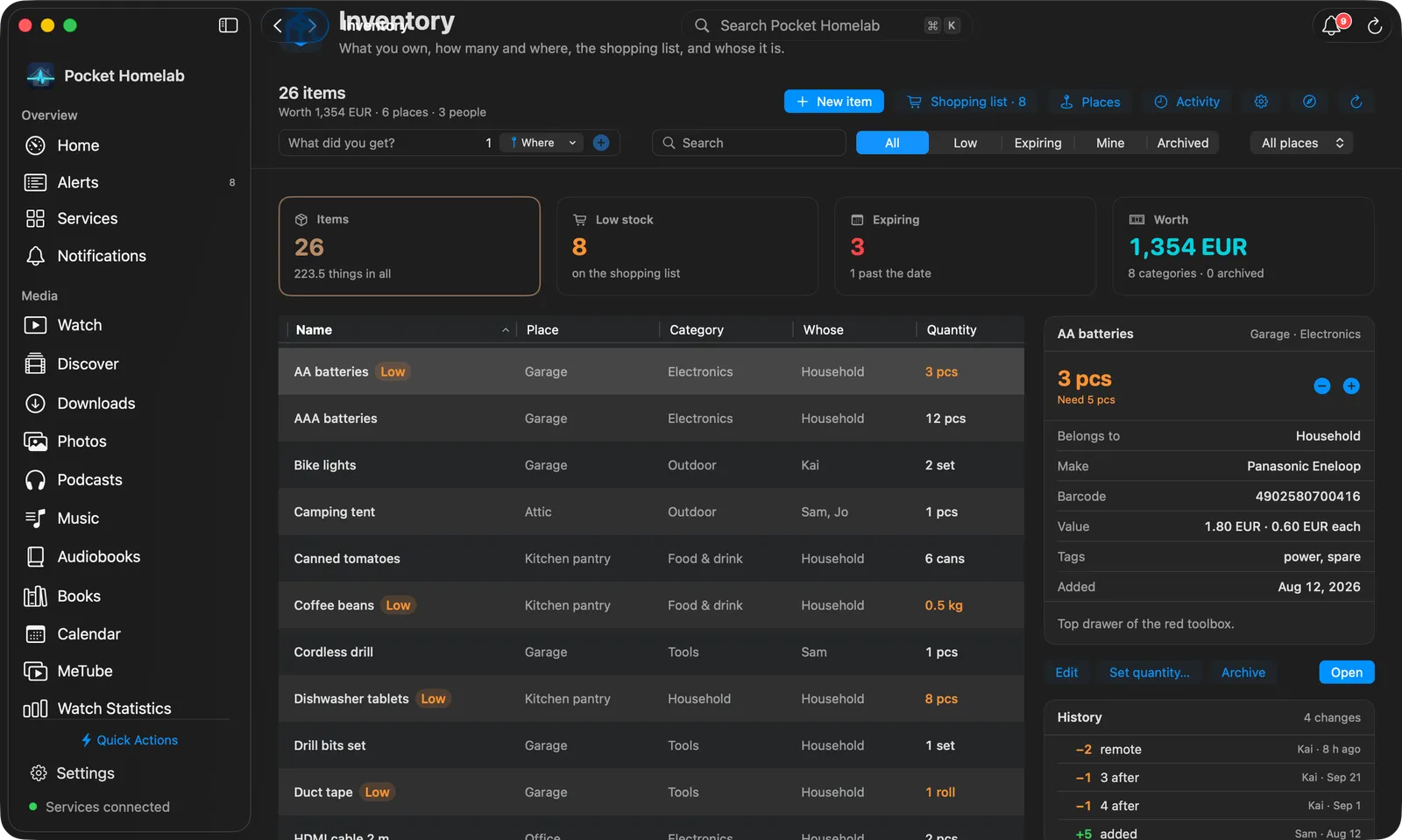The image size is (1402, 840).
Task: Go back with the left chevron
Action: coord(278,25)
